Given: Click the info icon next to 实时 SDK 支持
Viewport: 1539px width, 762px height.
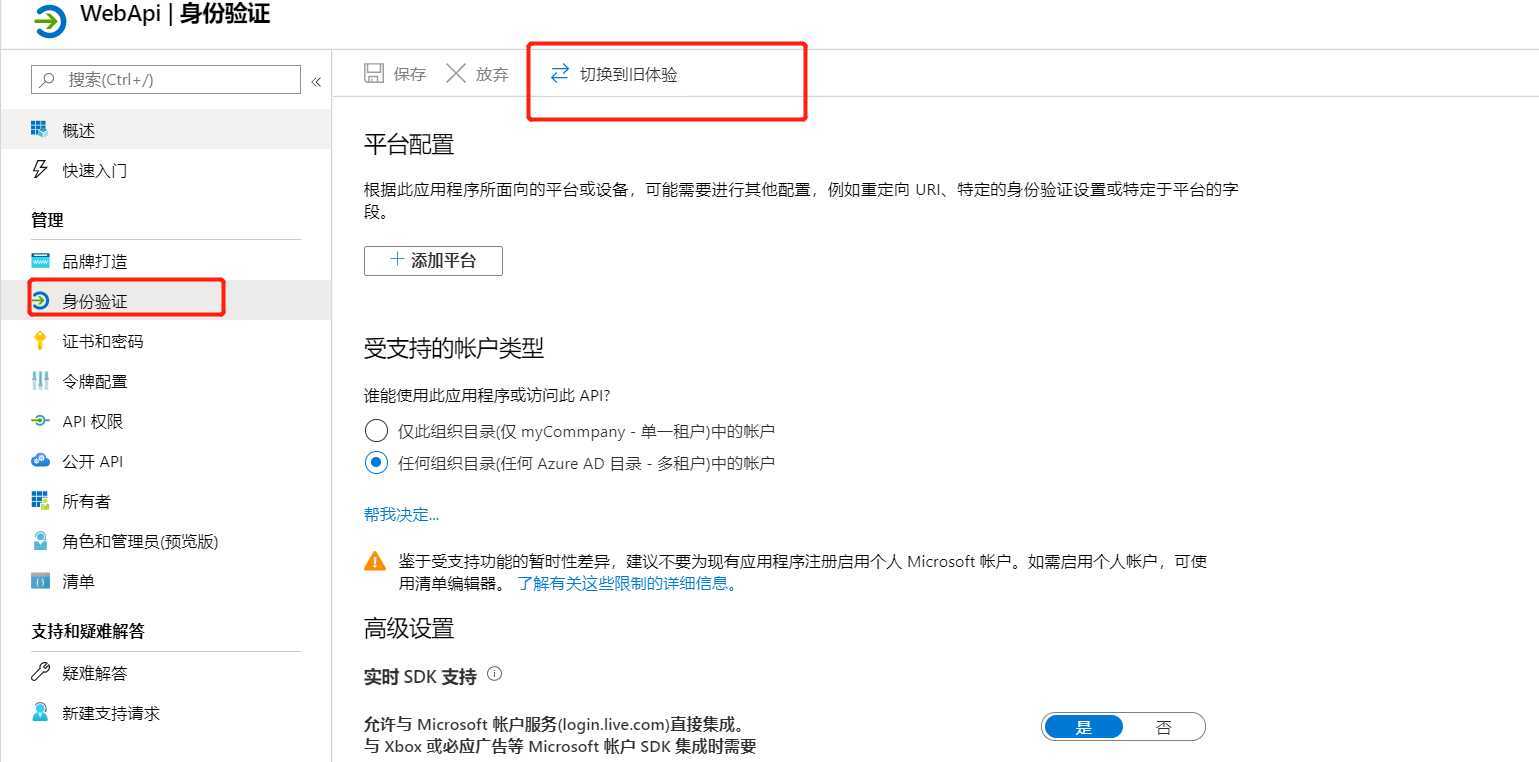Looking at the screenshot, I should pyautogui.click(x=494, y=675).
